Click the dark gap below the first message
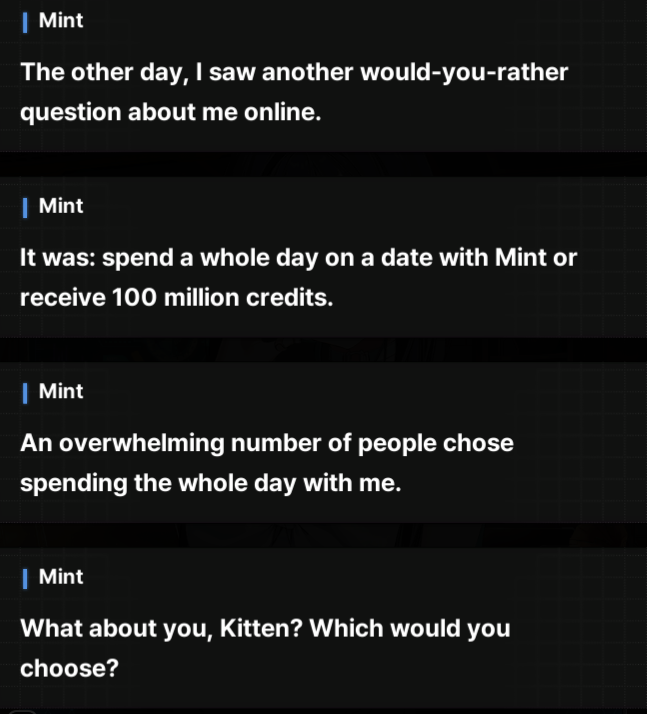 323,164
